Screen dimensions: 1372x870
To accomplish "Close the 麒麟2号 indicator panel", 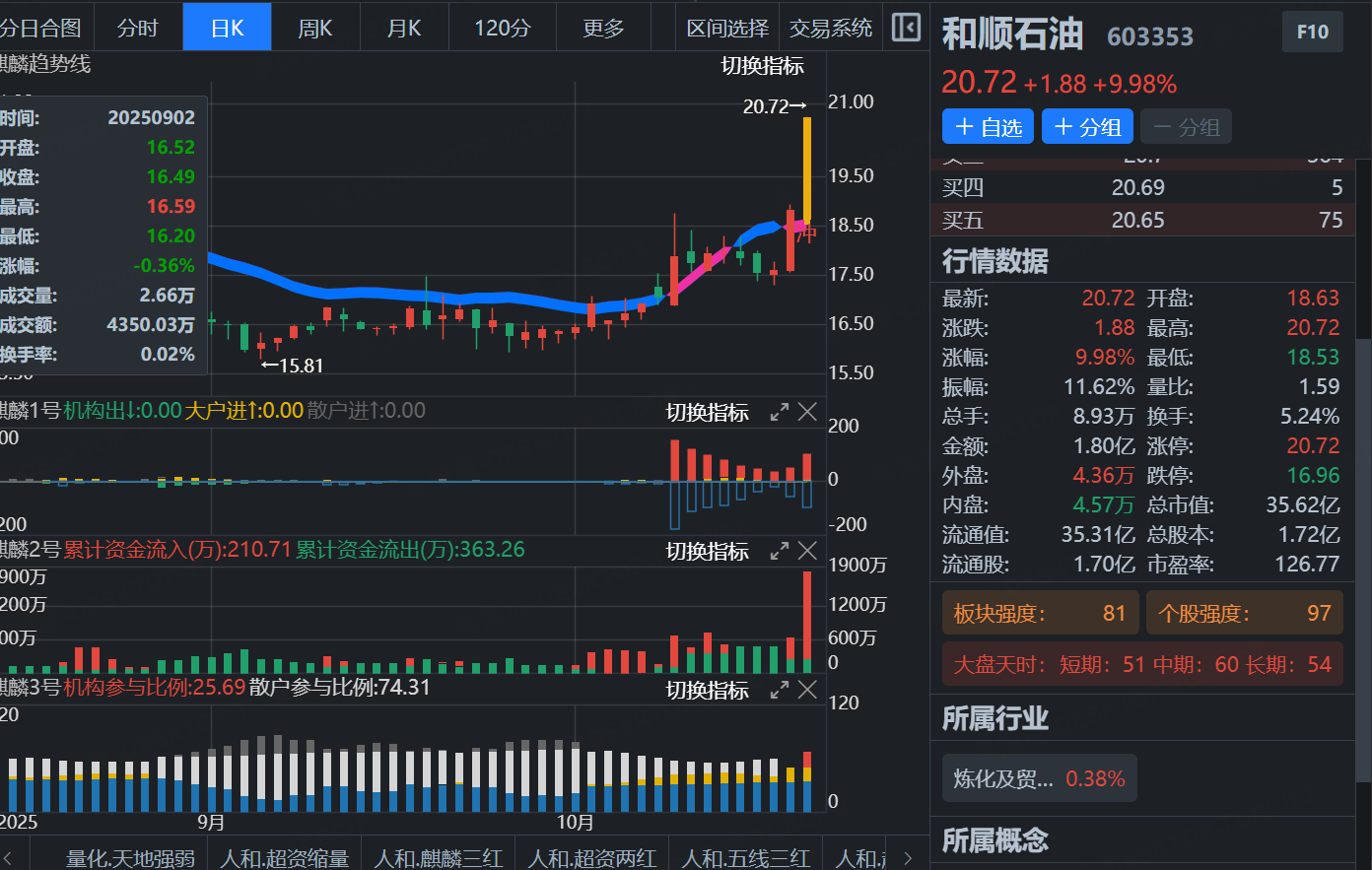I will tap(807, 552).
